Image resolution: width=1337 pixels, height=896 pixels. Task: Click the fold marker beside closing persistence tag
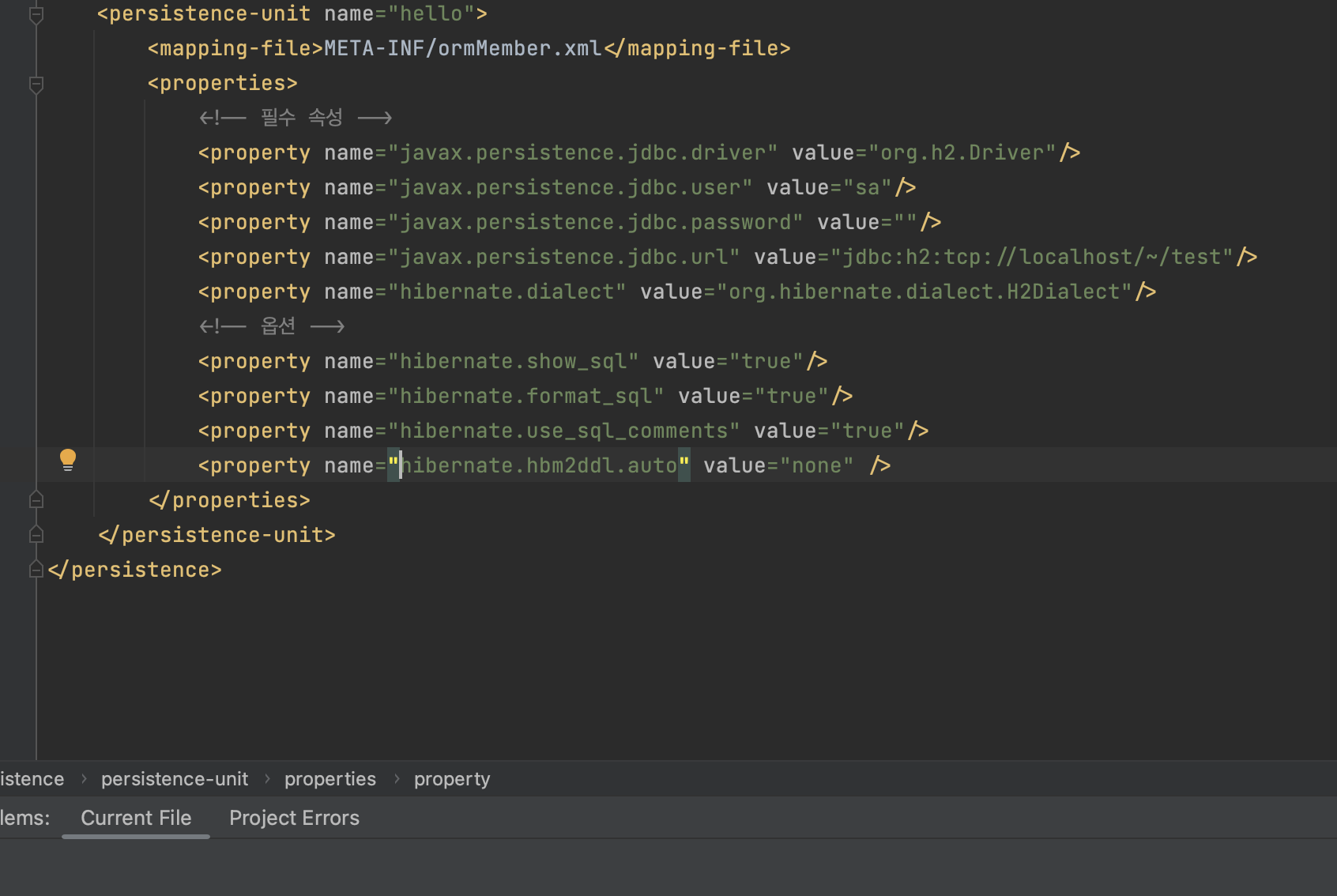[x=36, y=569]
